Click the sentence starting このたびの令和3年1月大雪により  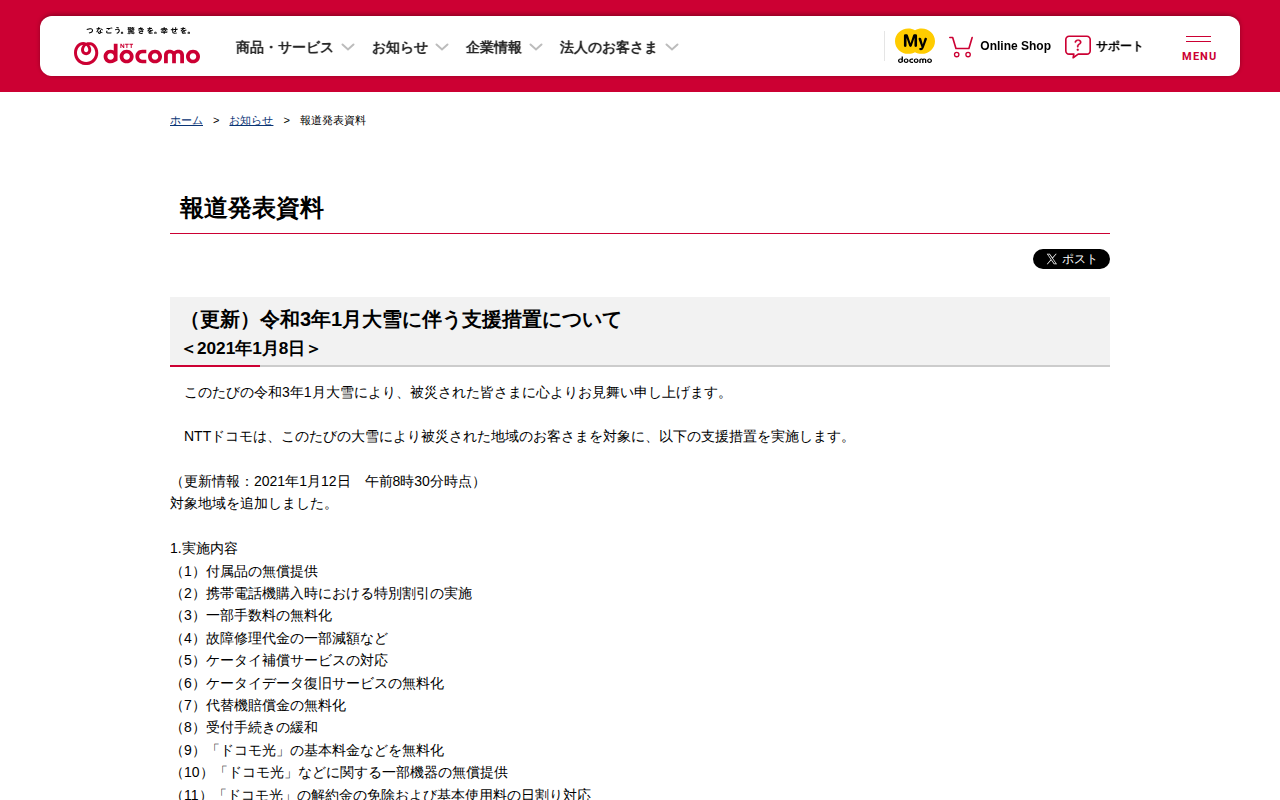coord(458,392)
